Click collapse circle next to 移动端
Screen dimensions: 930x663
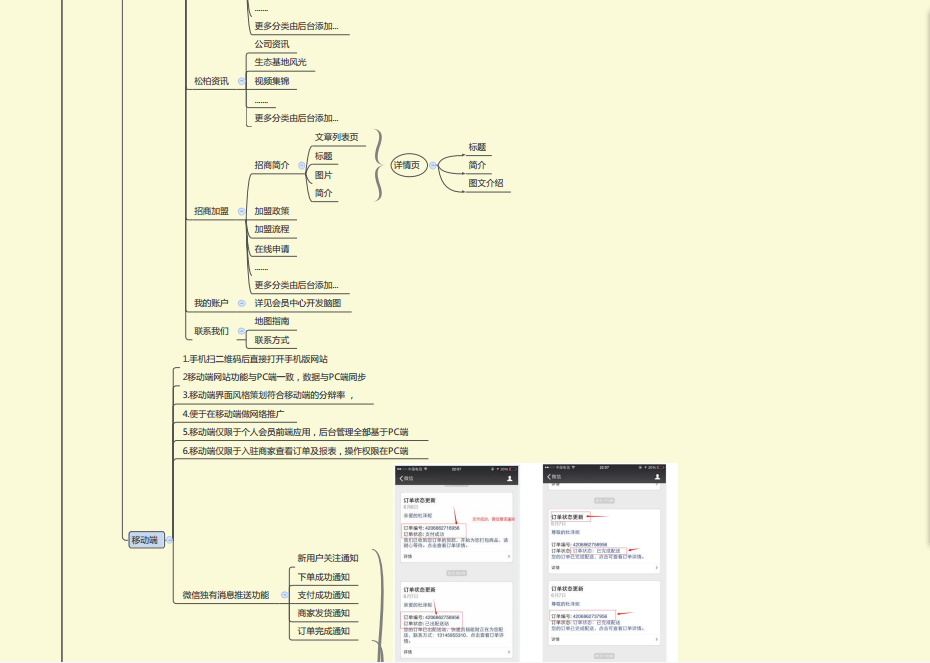point(169,540)
